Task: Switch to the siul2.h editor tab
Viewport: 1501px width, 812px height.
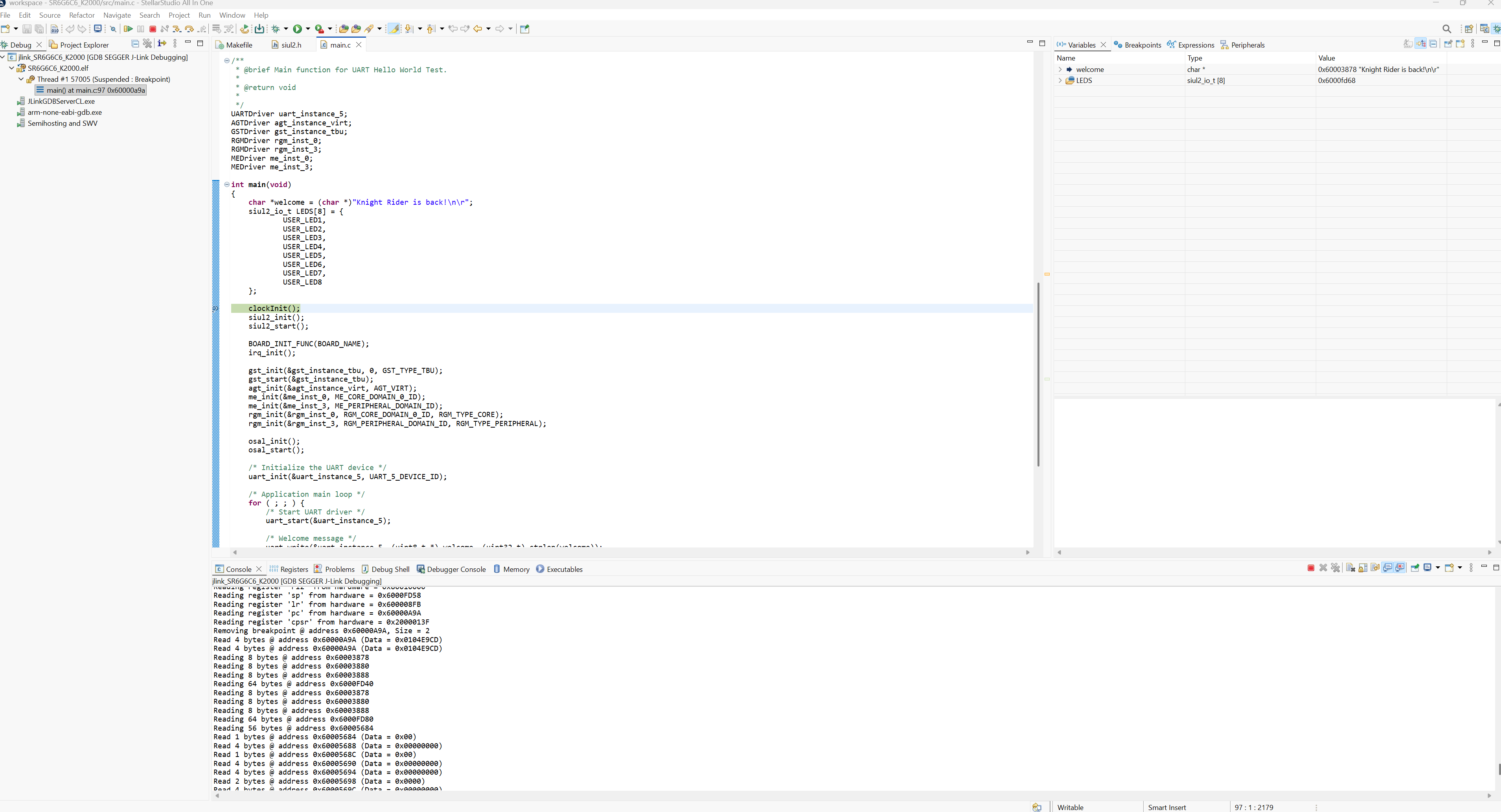Action: [286, 45]
